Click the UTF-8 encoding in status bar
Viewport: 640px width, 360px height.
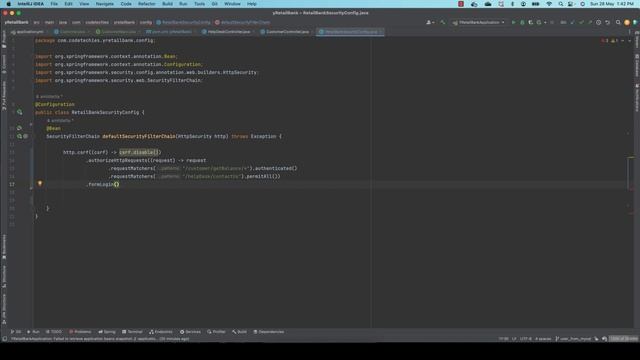click(x=526, y=339)
